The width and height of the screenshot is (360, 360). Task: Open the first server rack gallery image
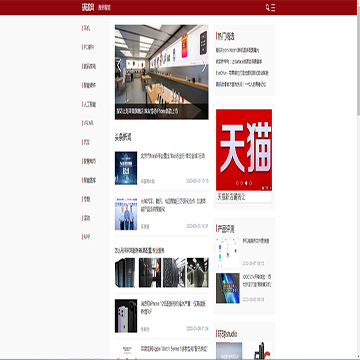click(126, 273)
